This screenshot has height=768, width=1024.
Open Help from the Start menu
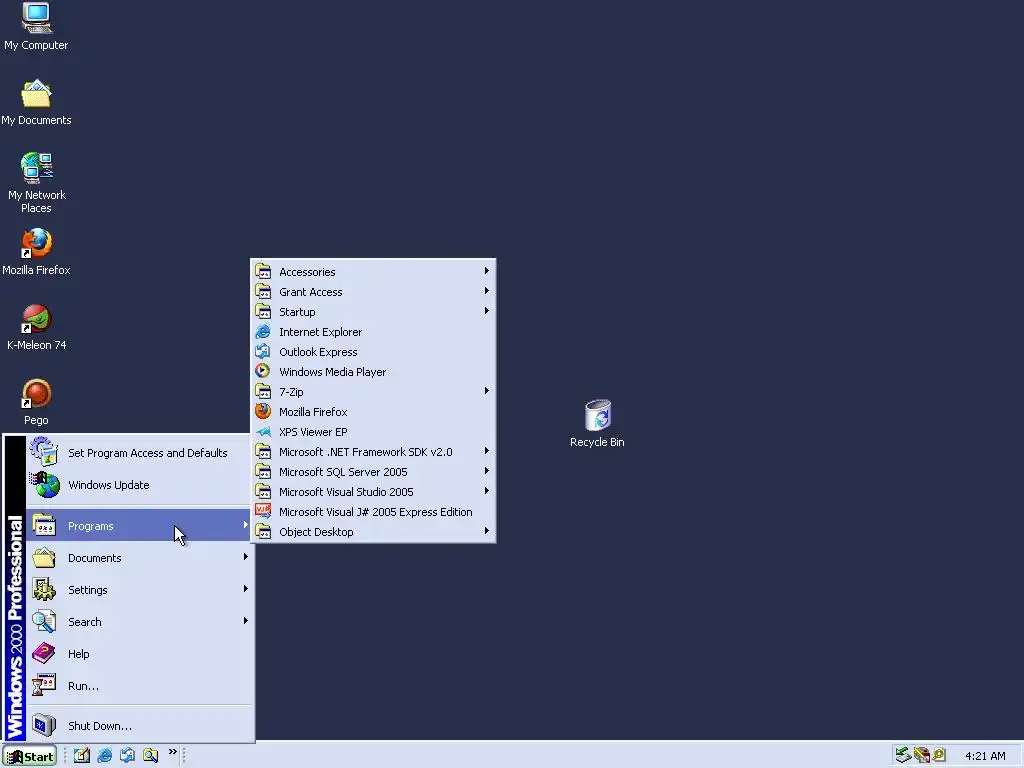[138, 654]
